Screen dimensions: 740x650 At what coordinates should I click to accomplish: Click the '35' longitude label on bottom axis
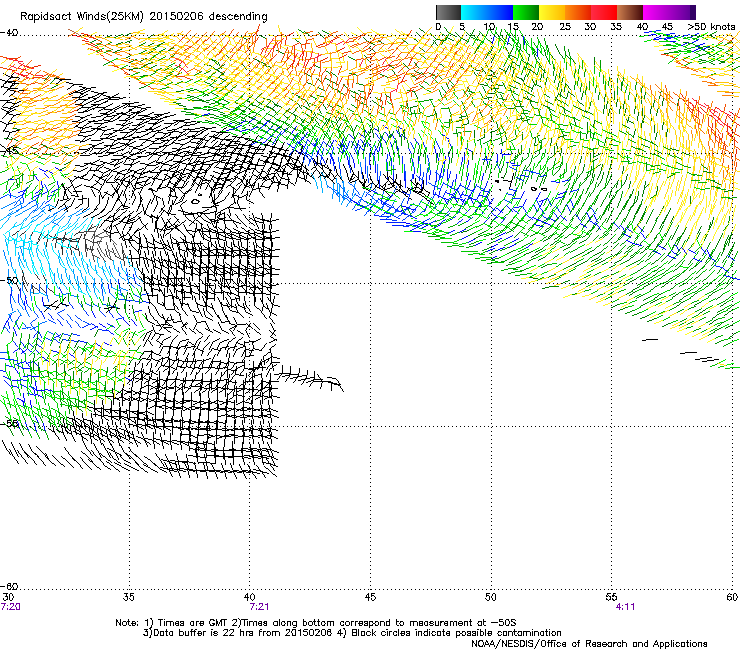(128, 597)
